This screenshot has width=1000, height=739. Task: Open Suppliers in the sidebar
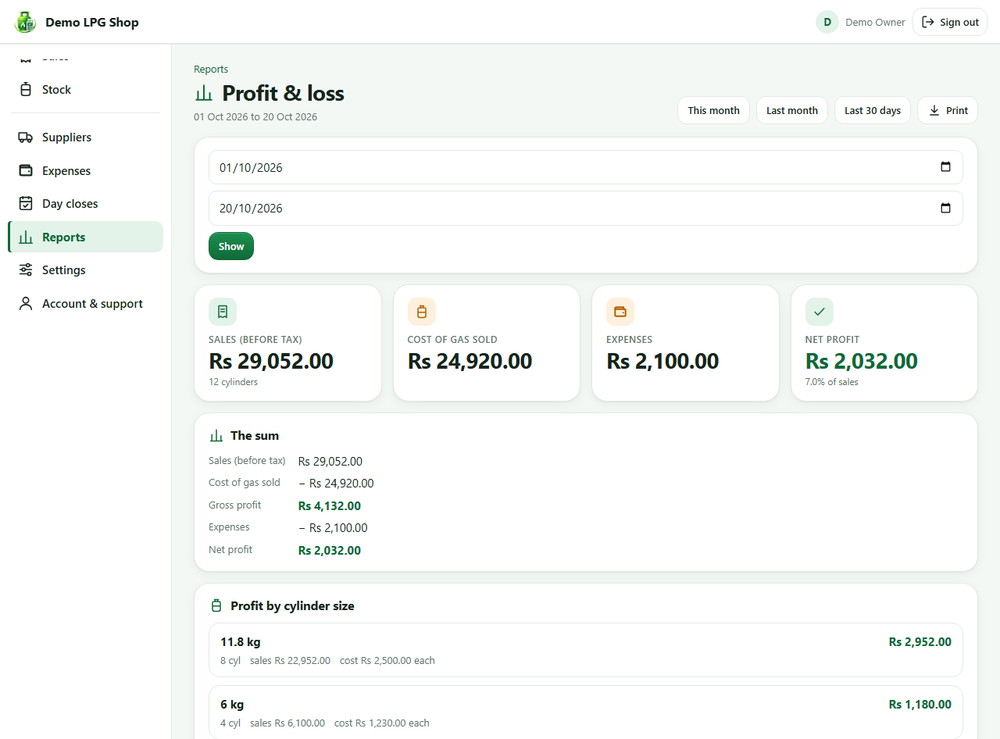85,137
